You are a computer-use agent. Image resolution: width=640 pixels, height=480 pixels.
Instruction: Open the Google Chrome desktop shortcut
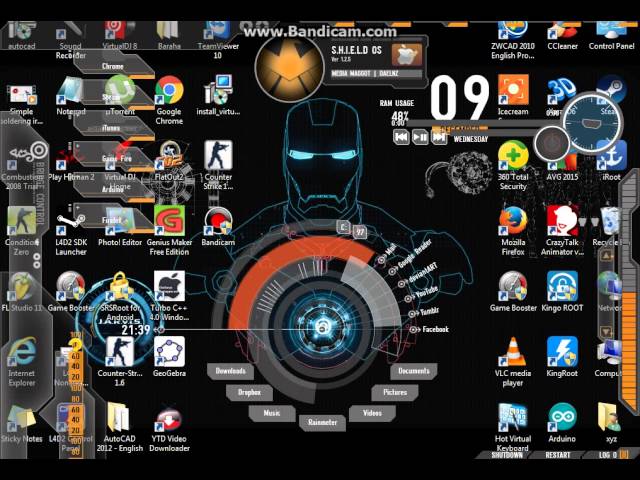coord(169,90)
